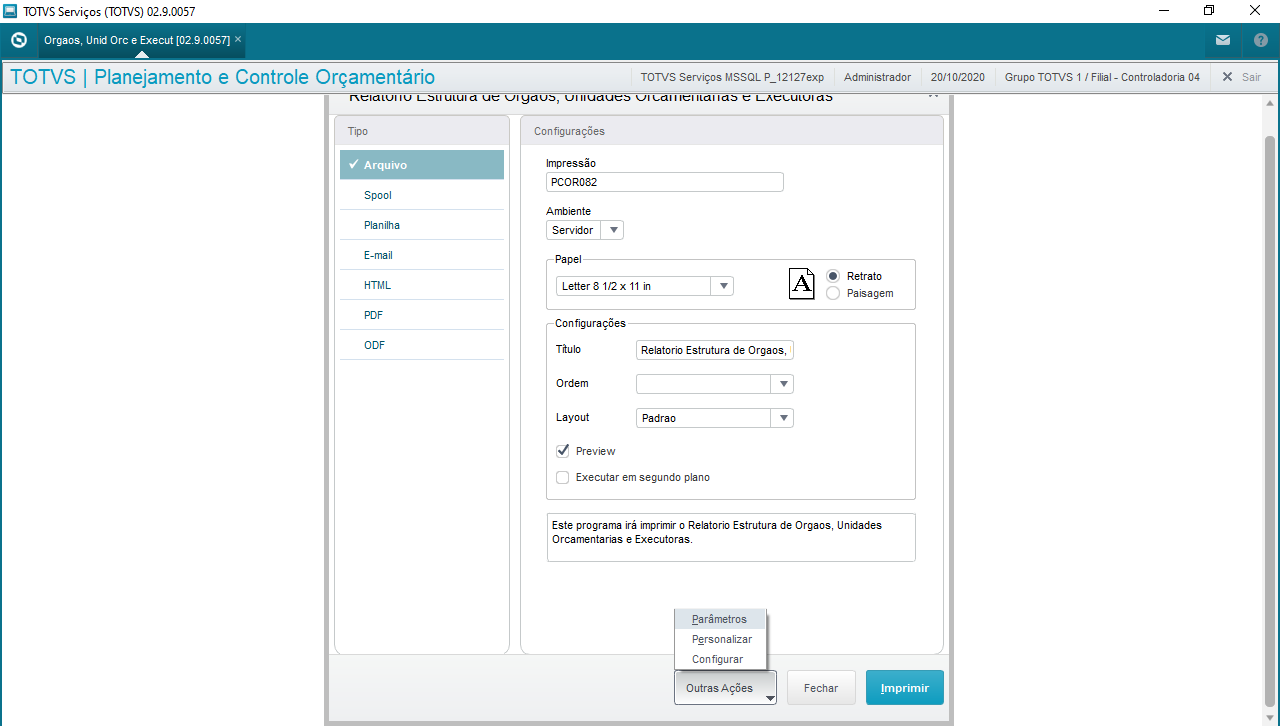
Task: Click the 'Fechar' button
Action: coord(821,688)
